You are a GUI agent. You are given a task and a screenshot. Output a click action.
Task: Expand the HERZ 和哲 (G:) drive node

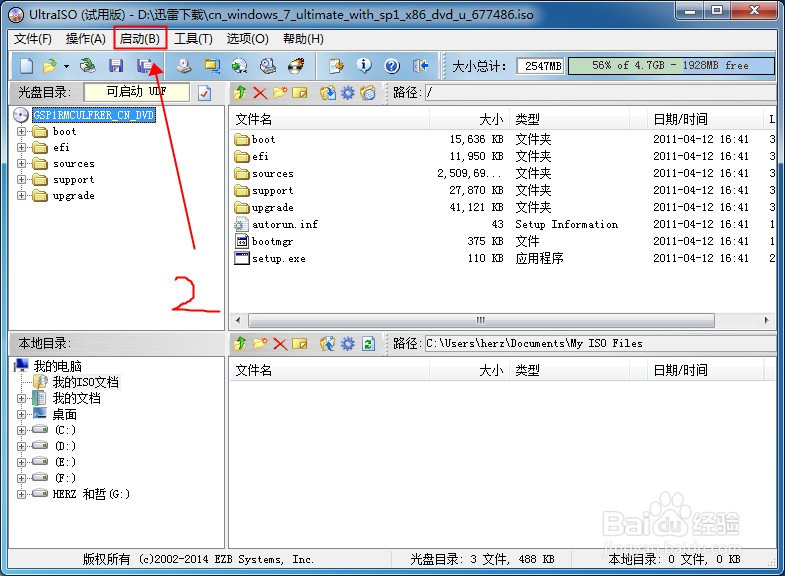point(22,494)
